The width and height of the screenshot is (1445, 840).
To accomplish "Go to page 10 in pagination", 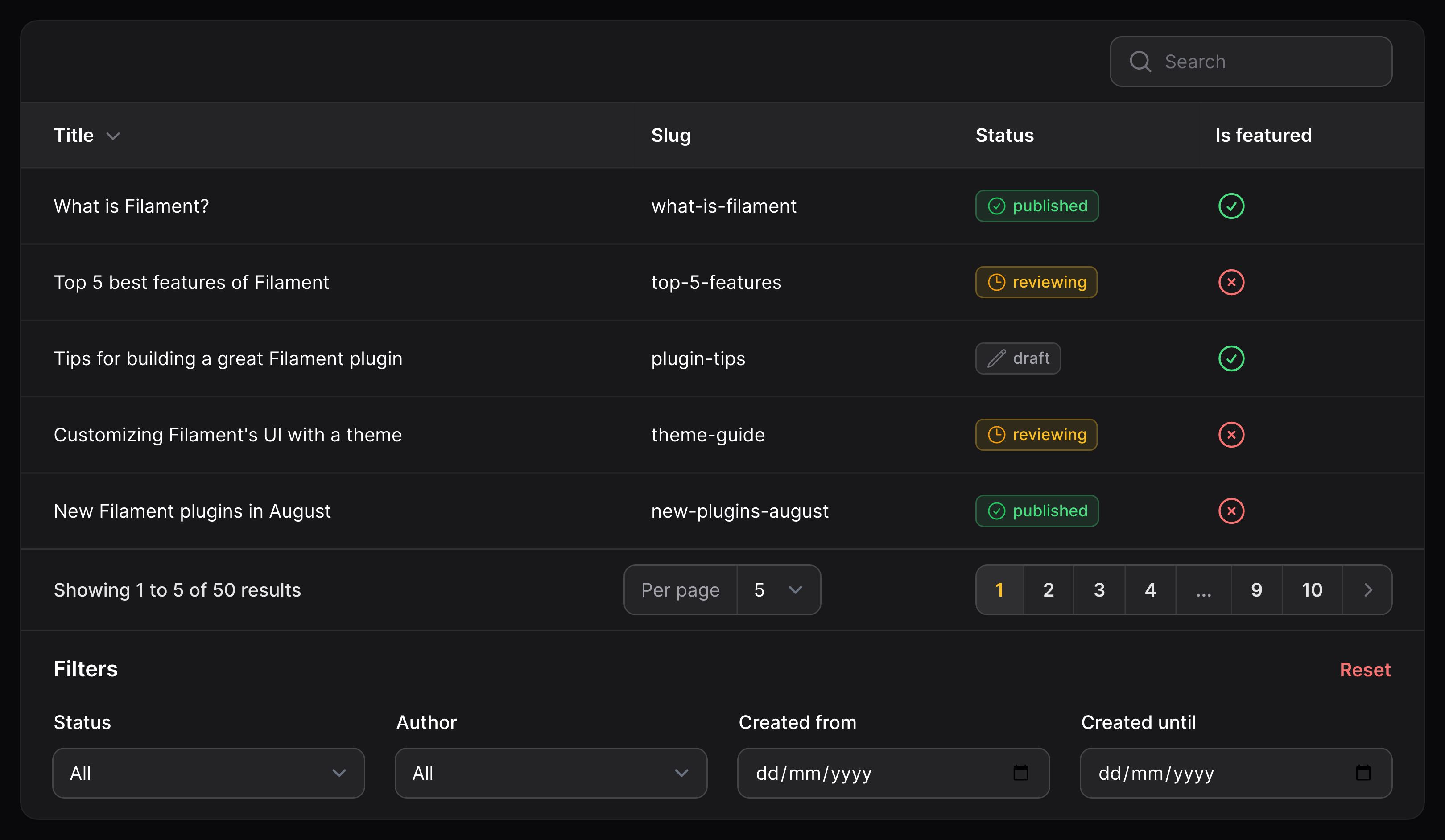I will (x=1312, y=590).
